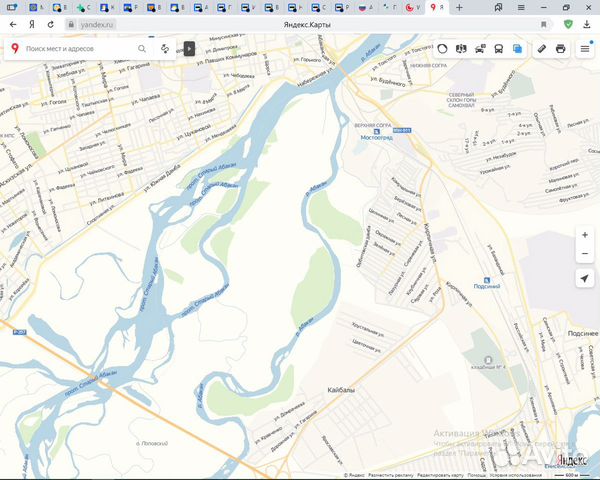Screen dimensions: 600x480
Task: Zoom out the map with minus
Action: coord(585,253)
